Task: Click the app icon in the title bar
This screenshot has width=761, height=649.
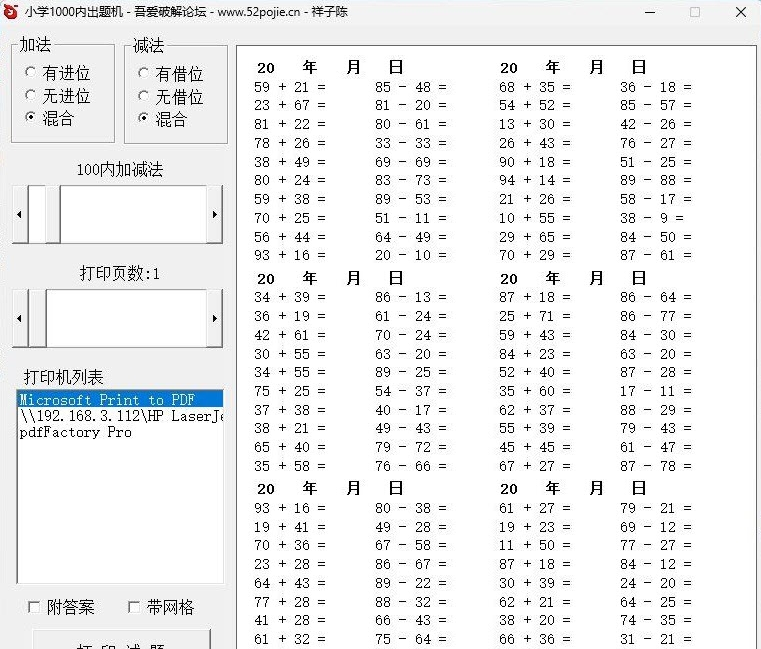Action: point(11,12)
